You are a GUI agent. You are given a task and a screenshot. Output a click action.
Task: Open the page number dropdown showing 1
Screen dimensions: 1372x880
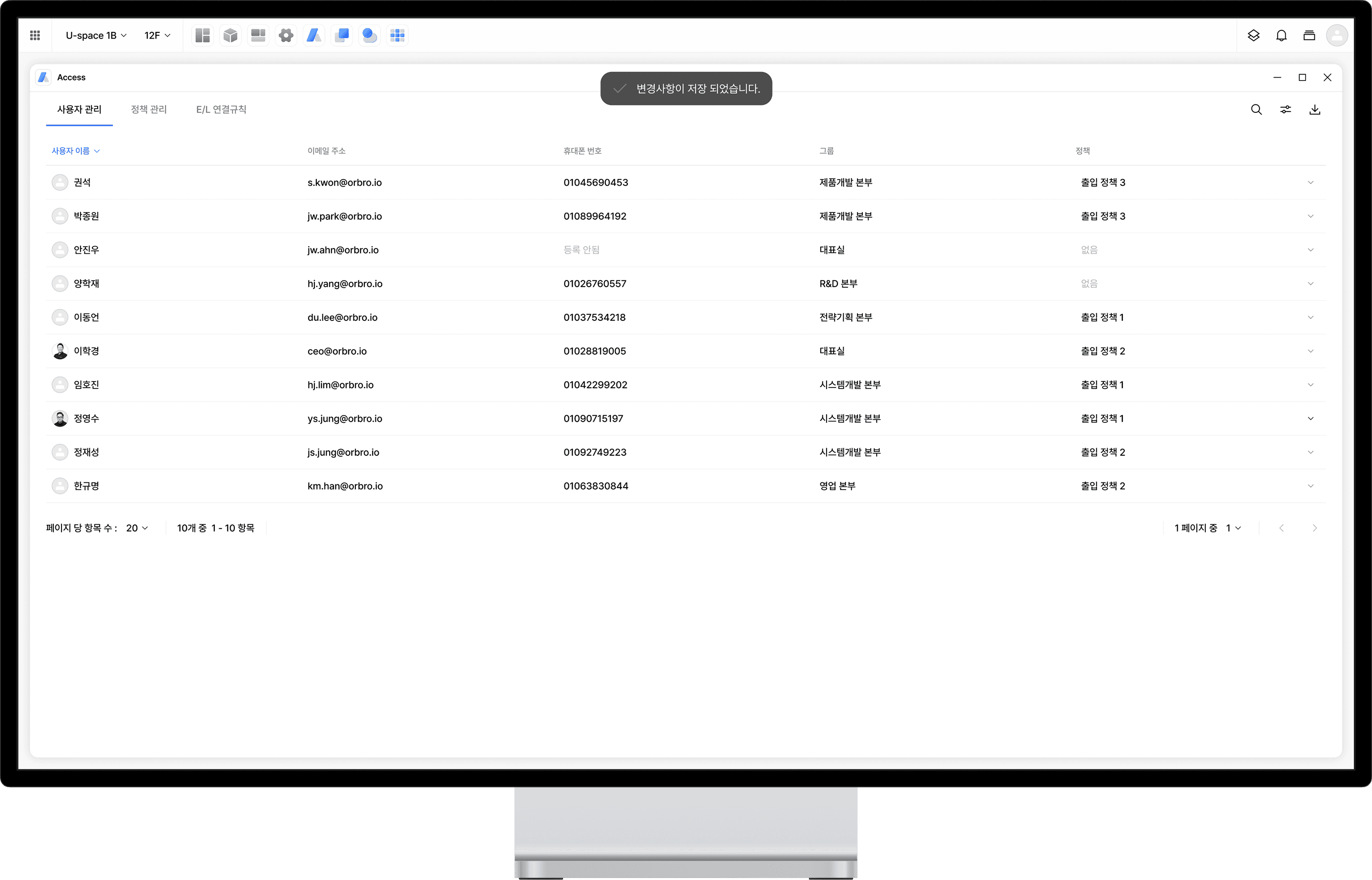tap(1233, 528)
